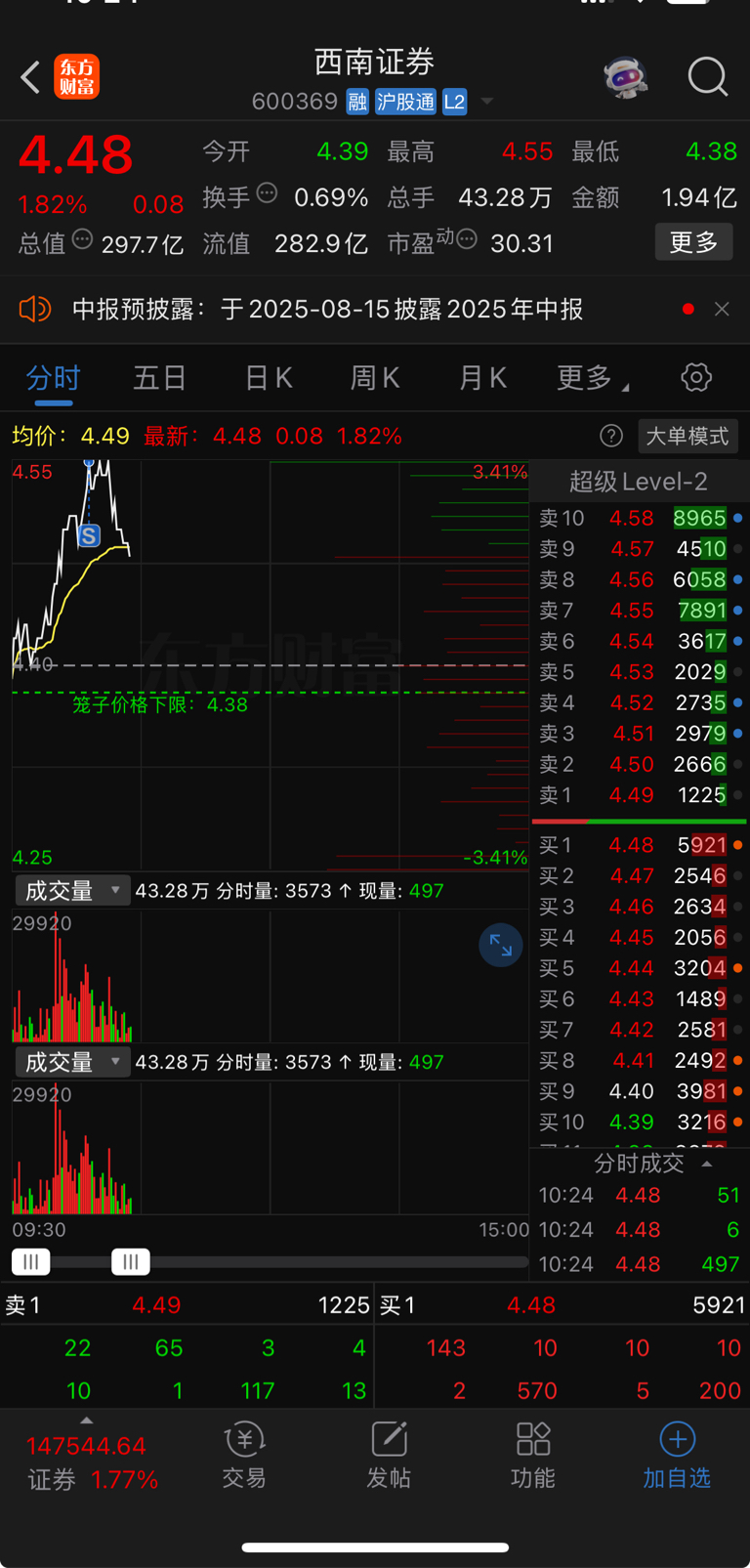Tap the fullscreen expand chart icon
The height and width of the screenshot is (1568, 750).
pyautogui.click(x=501, y=945)
